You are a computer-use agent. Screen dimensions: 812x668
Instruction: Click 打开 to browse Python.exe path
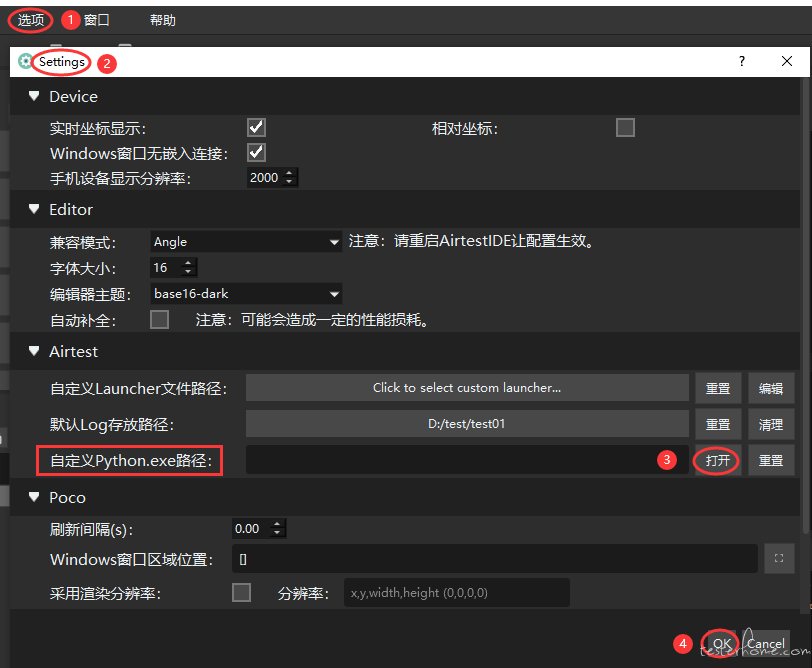[718, 460]
